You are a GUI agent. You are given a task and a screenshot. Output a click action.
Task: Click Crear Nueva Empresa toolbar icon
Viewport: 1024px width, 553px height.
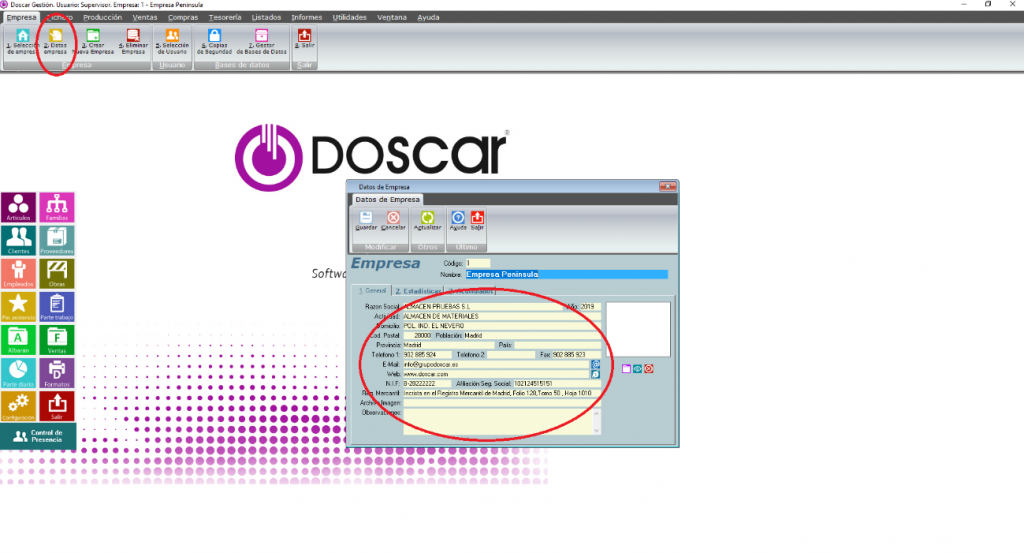tap(93, 42)
